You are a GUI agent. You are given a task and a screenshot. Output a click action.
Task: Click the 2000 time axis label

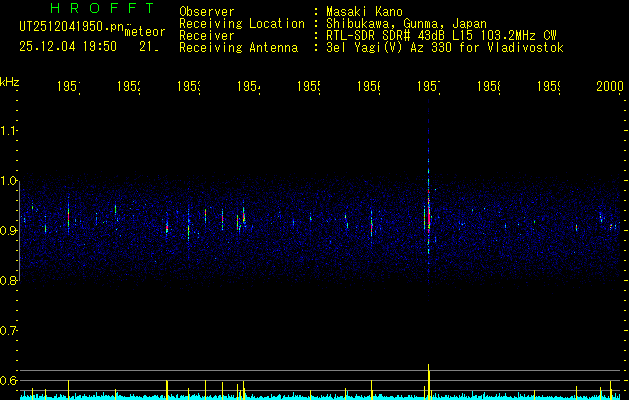[x=609, y=86]
